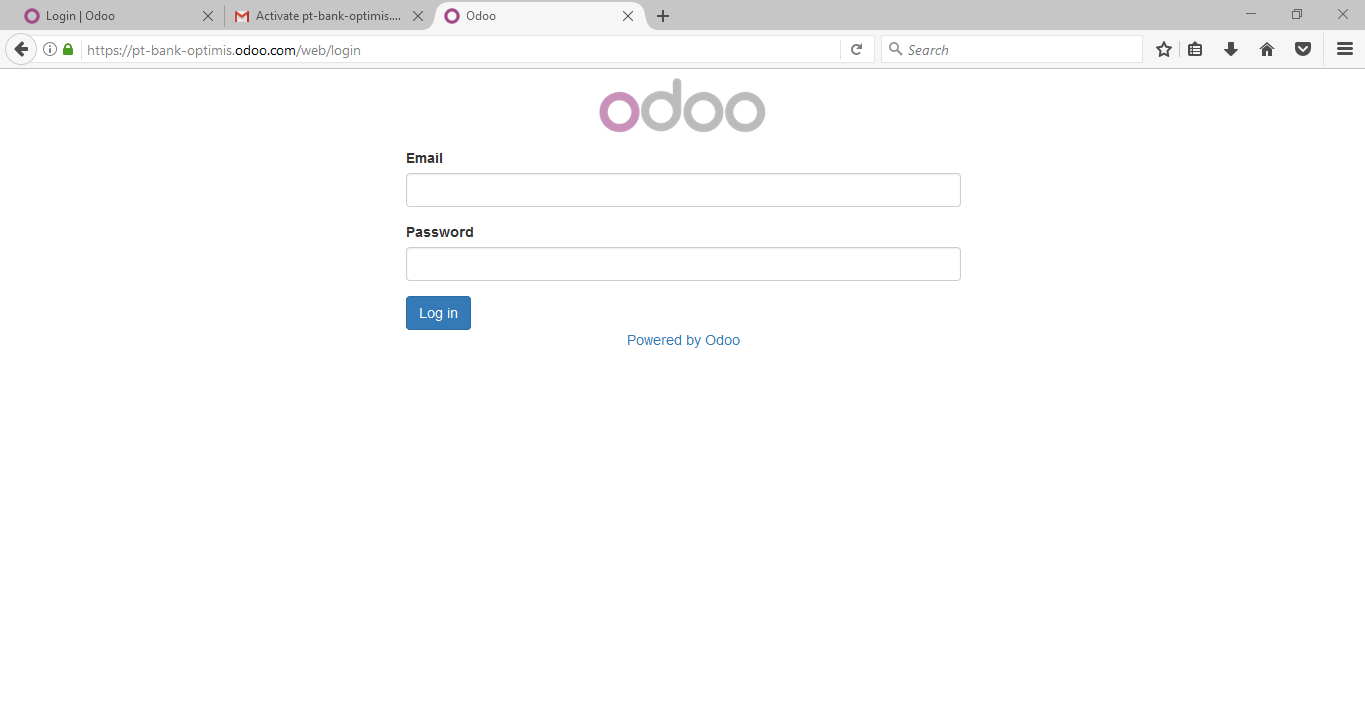Bookmark this page with the star icon
Image resolution: width=1365 pixels, height=720 pixels.
(1164, 49)
